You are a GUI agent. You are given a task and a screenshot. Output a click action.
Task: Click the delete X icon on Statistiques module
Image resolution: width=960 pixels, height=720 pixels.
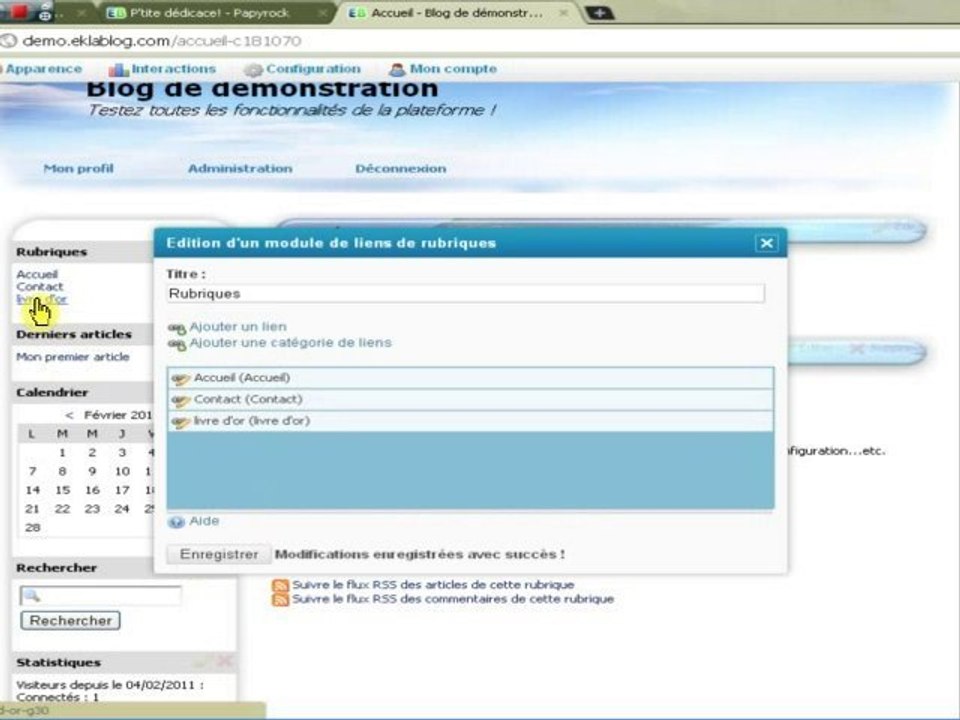(x=225, y=661)
